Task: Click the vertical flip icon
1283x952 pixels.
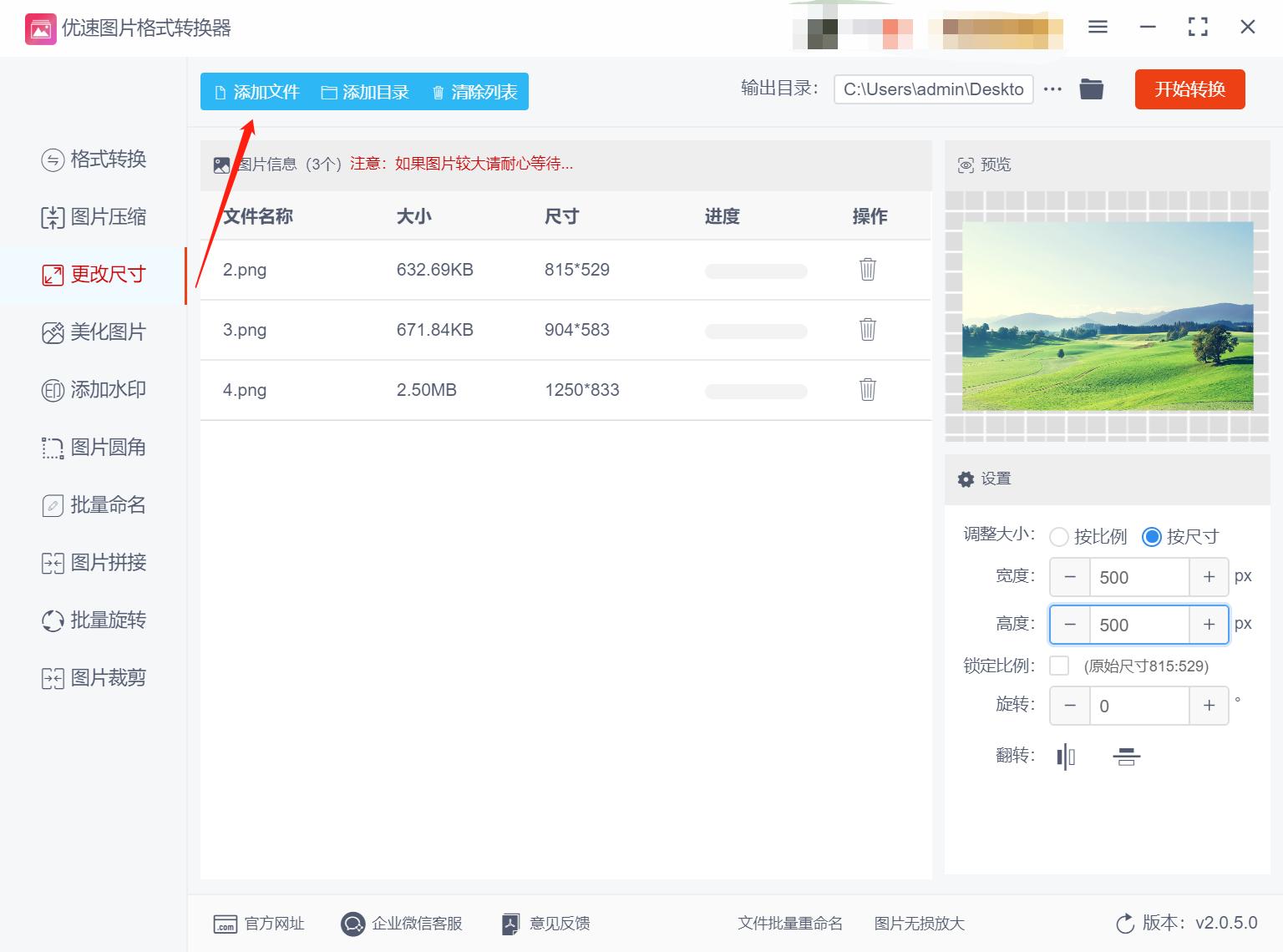Action: 1125,757
